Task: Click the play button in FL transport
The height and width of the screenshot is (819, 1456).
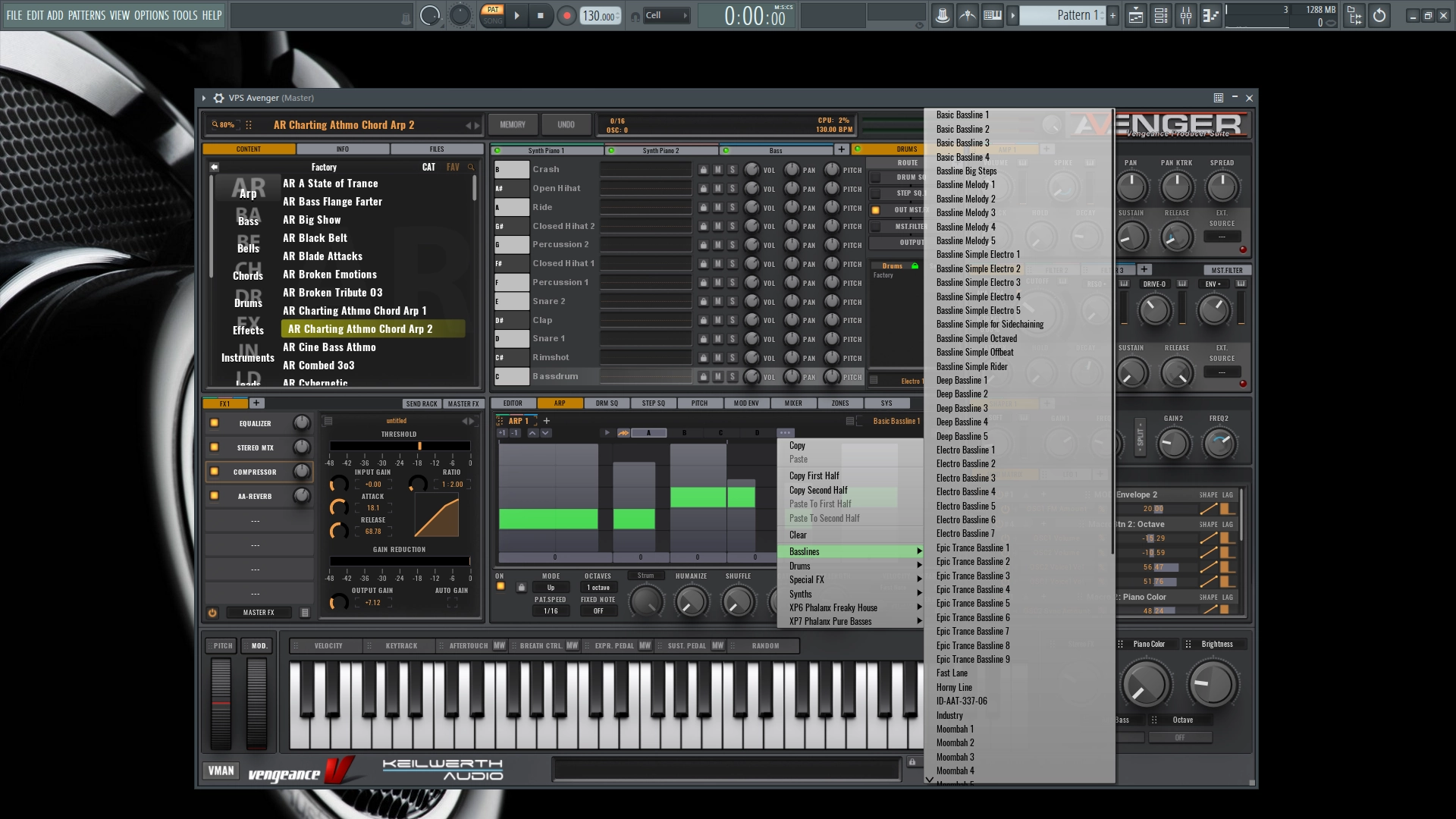Action: (x=517, y=15)
